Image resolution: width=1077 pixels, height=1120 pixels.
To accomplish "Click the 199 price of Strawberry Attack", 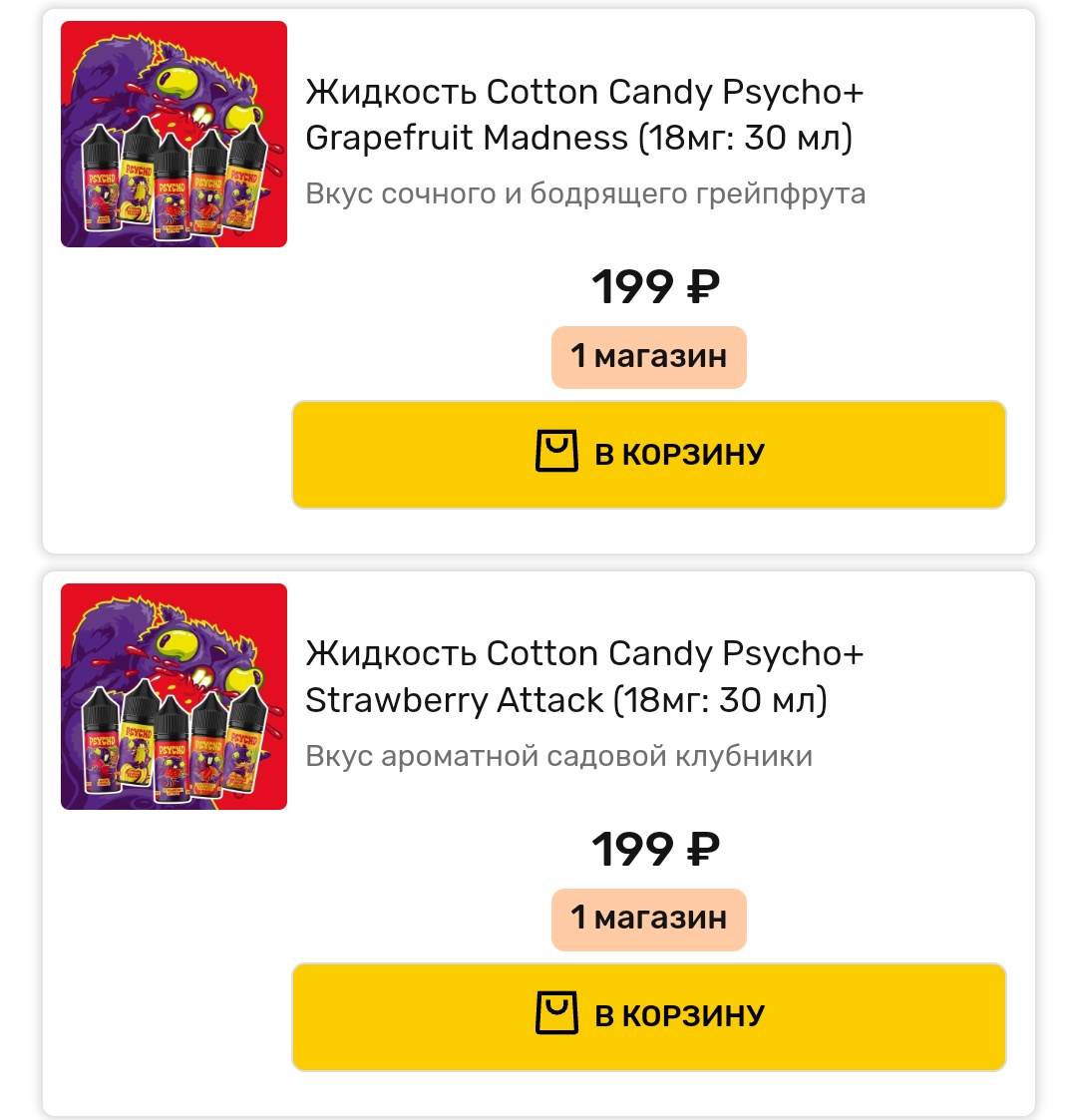I will click(x=632, y=850).
